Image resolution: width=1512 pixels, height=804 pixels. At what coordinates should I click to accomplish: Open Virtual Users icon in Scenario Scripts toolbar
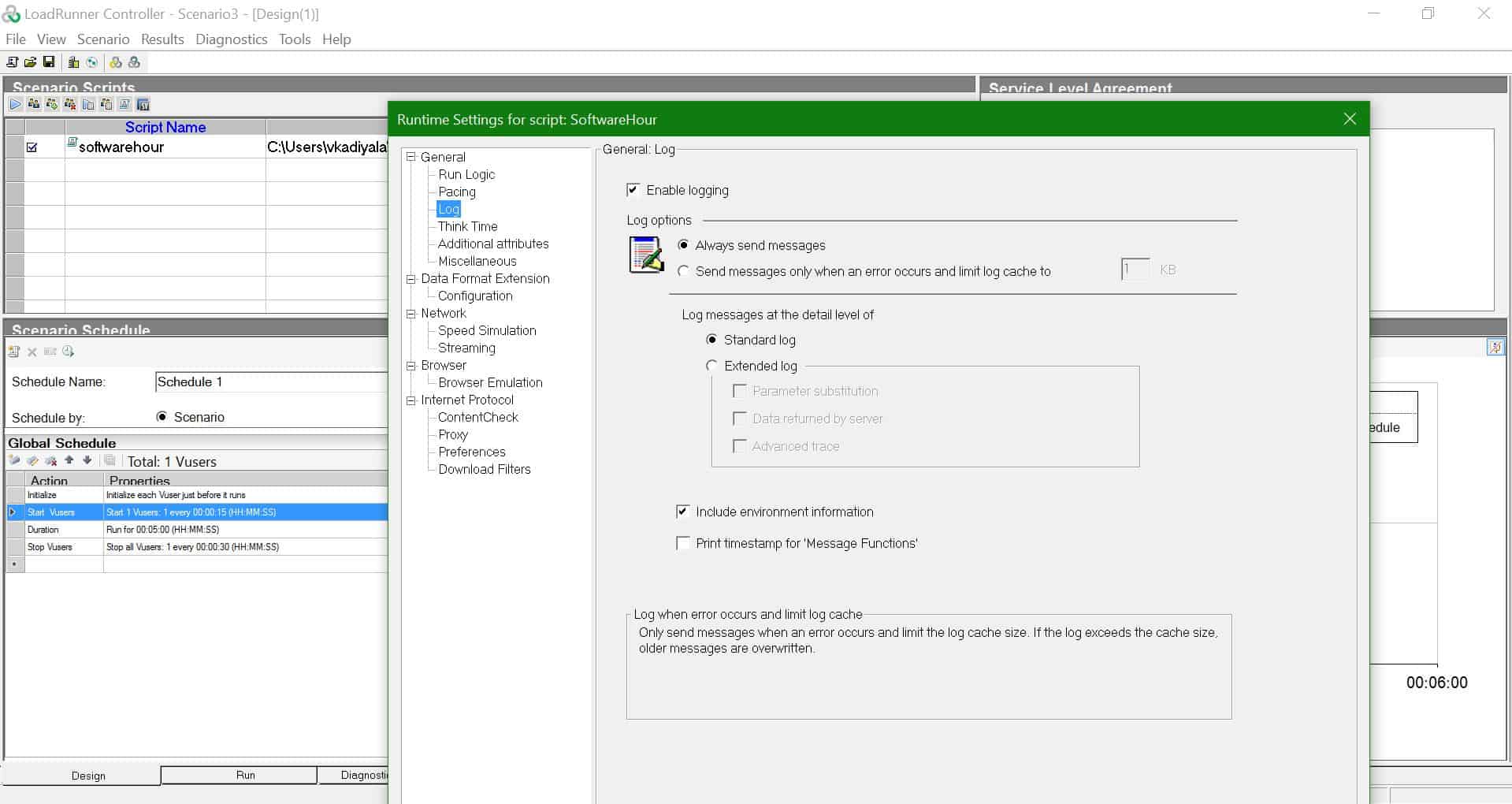click(34, 104)
